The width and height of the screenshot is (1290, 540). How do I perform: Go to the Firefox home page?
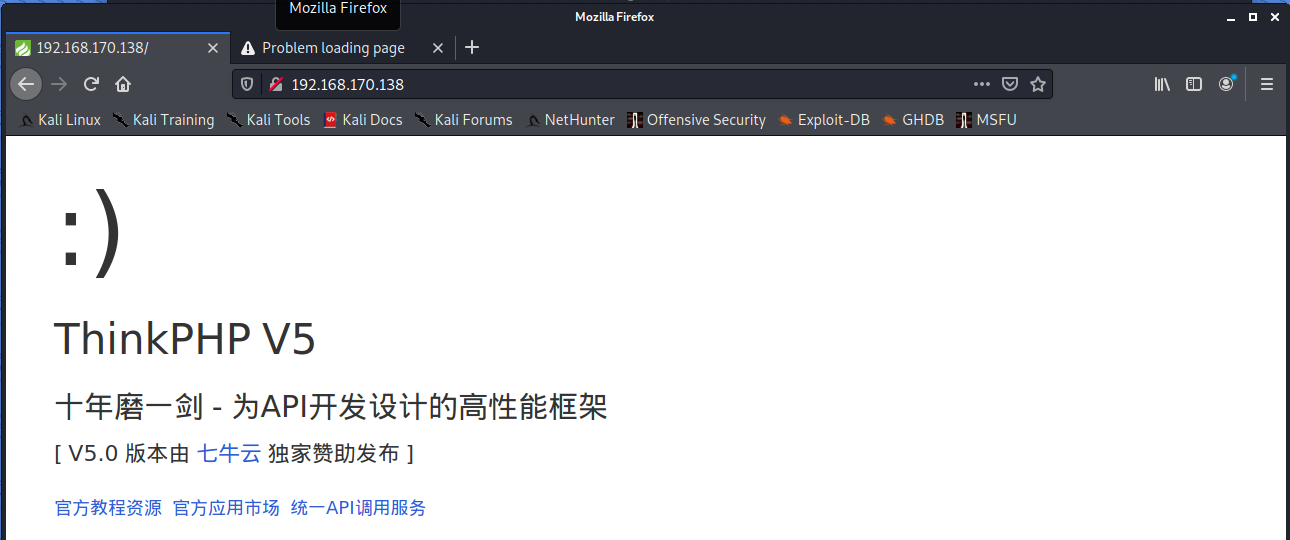(x=123, y=84)
